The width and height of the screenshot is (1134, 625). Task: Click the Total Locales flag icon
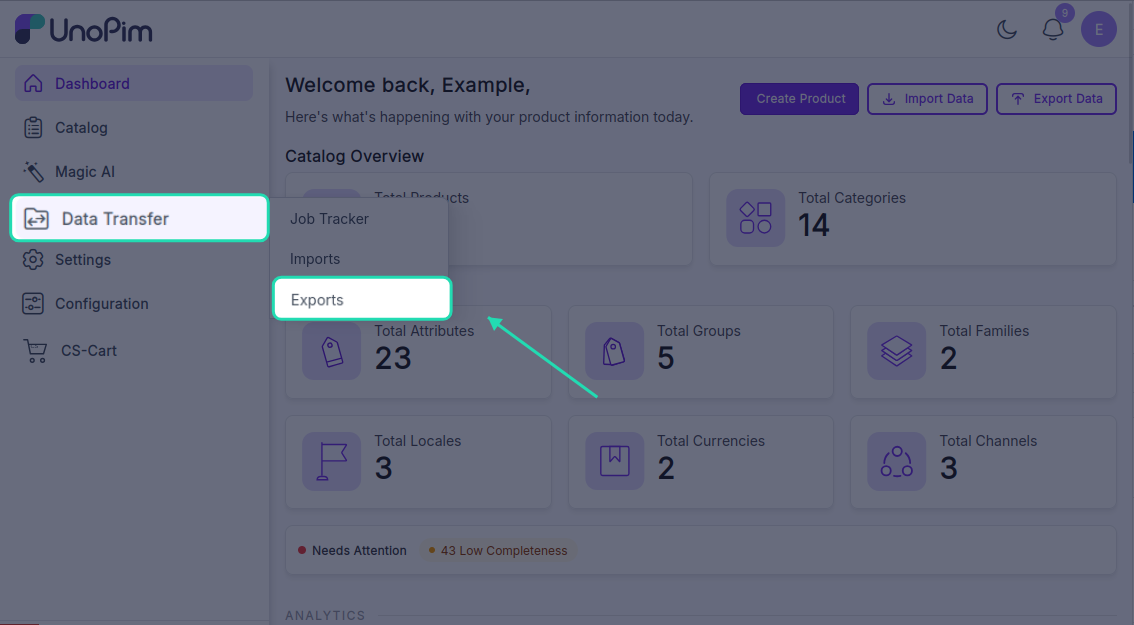[331, 461]
